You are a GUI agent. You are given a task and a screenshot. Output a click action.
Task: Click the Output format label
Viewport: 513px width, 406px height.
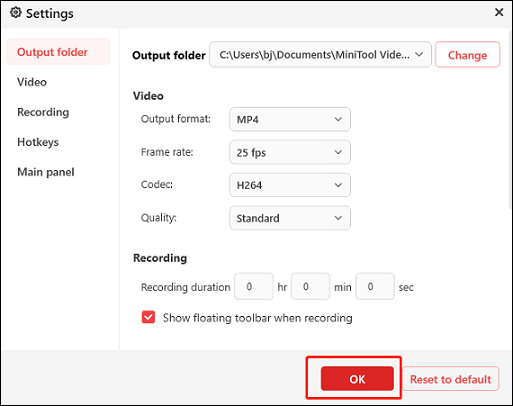[176, 119]
